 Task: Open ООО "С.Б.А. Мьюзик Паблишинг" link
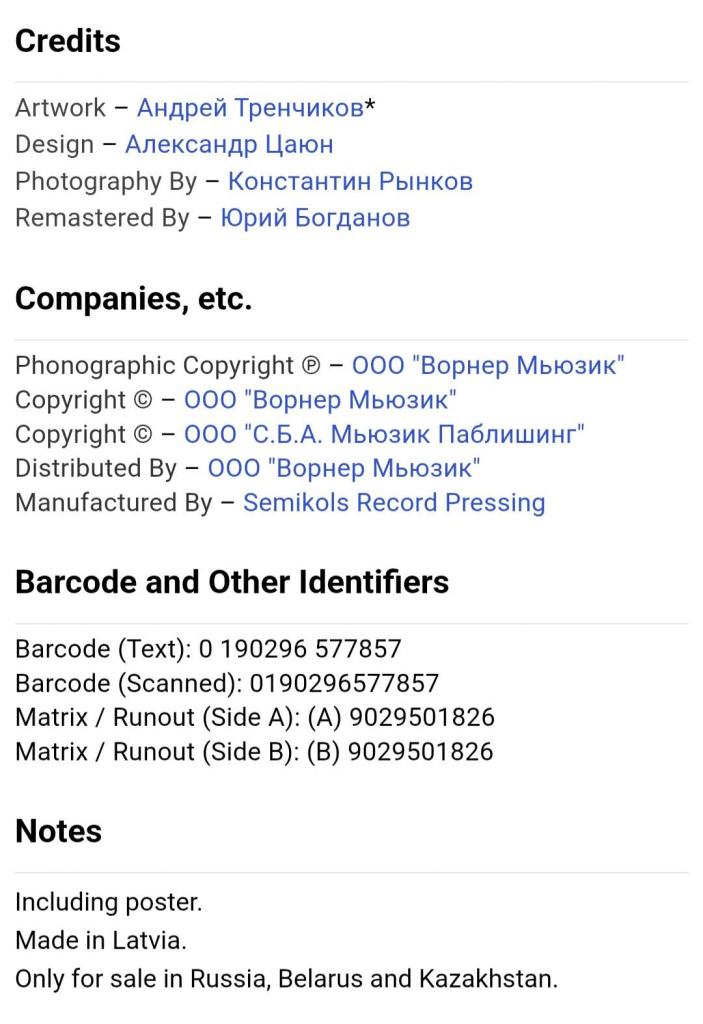[384, 434]
